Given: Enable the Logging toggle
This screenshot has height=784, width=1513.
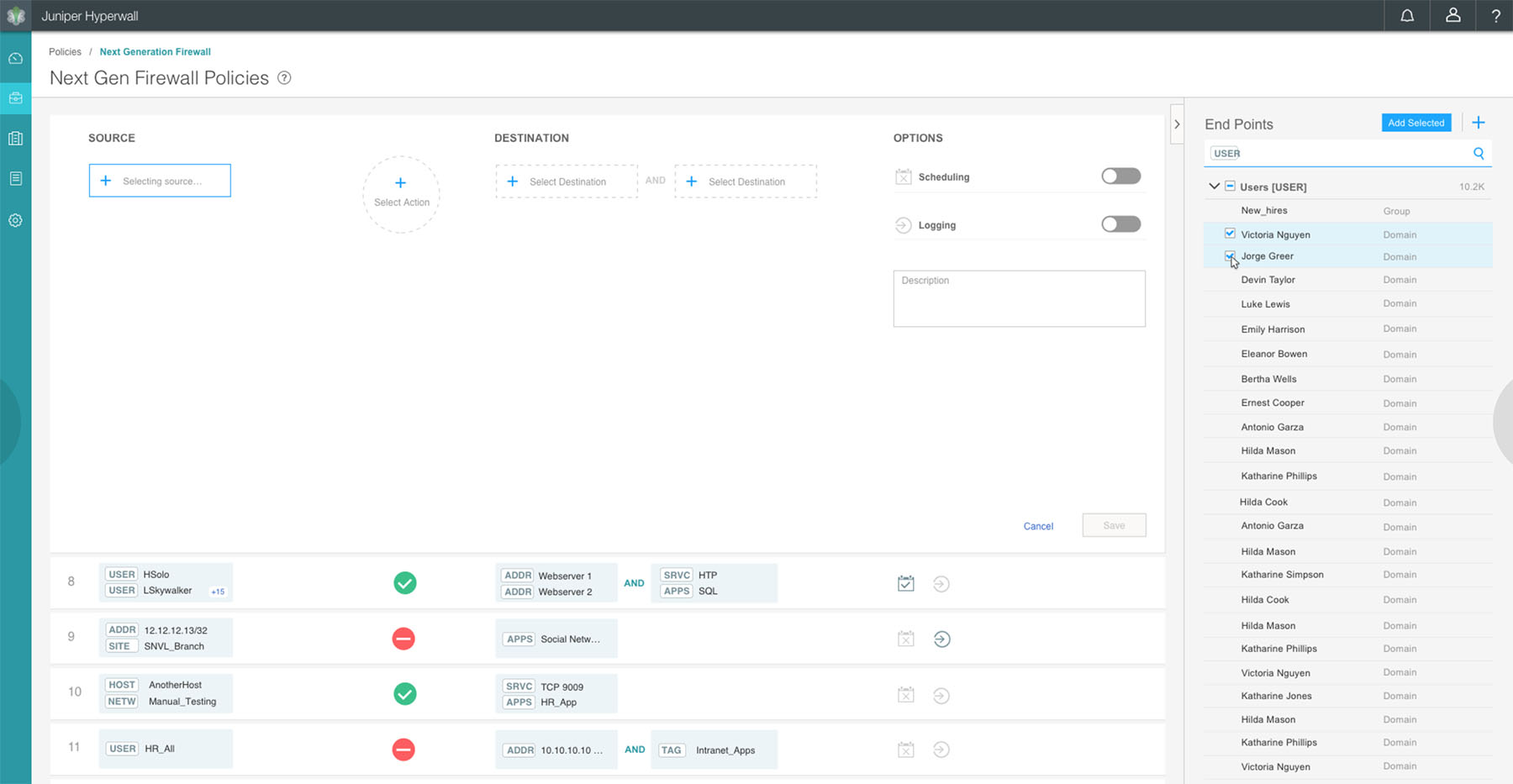Looking at the screenshot, I should click(1121, 224).
